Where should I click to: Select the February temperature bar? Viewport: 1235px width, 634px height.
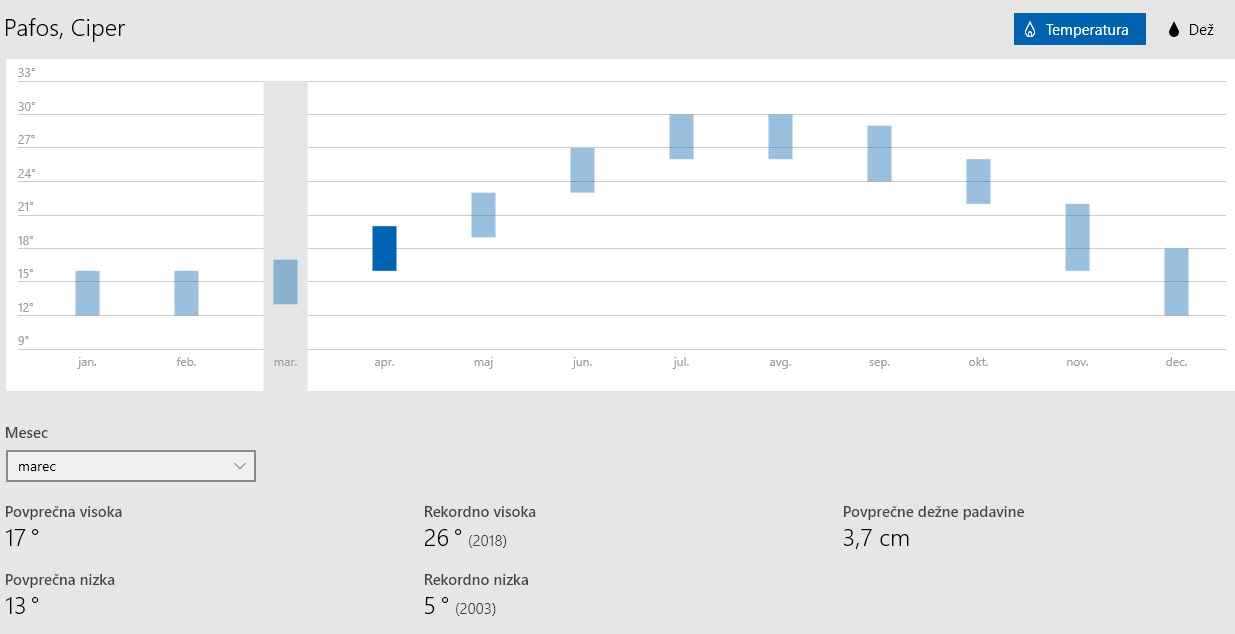186,293
